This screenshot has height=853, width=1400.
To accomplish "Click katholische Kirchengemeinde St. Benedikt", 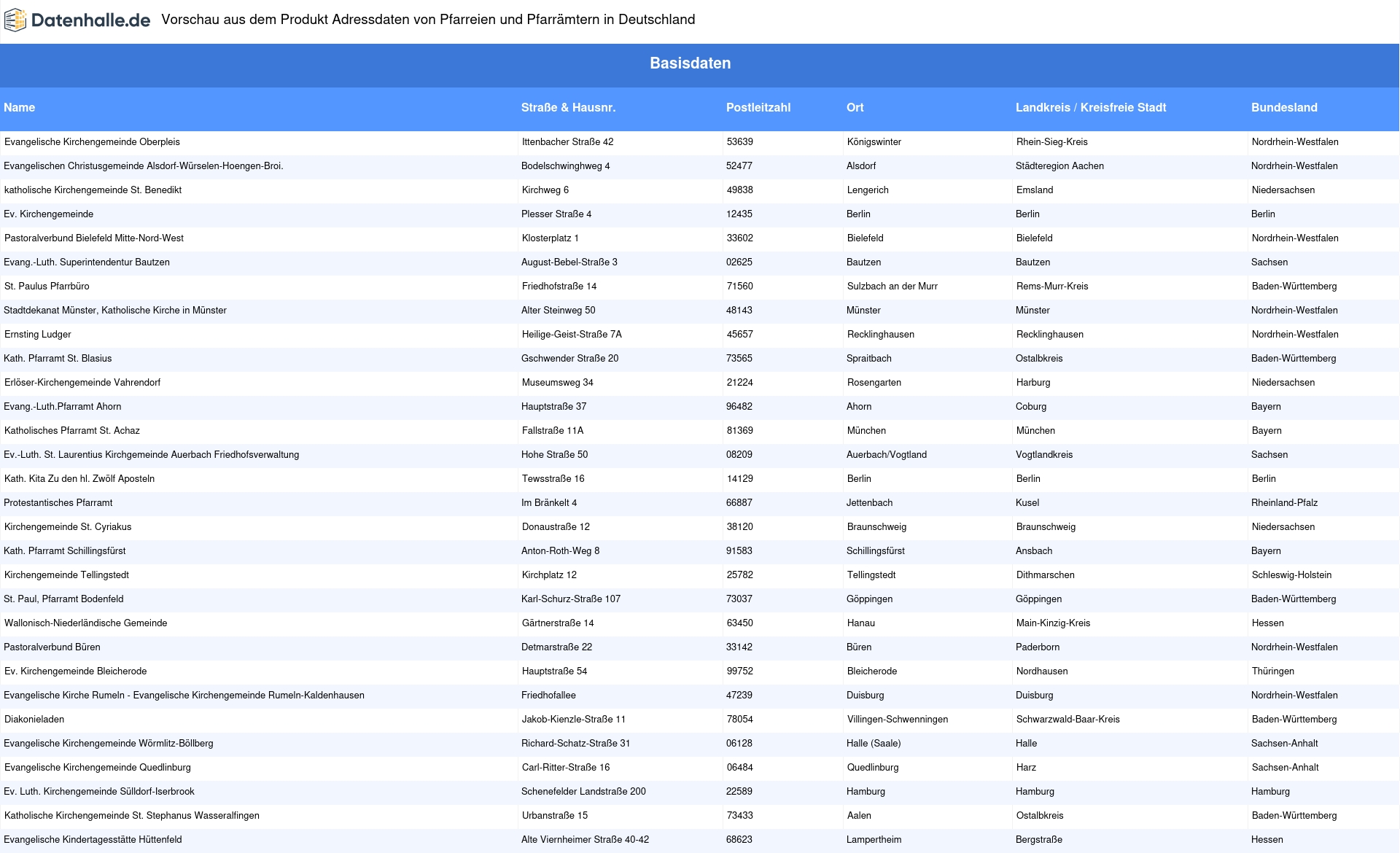I will tap(93, 190).
